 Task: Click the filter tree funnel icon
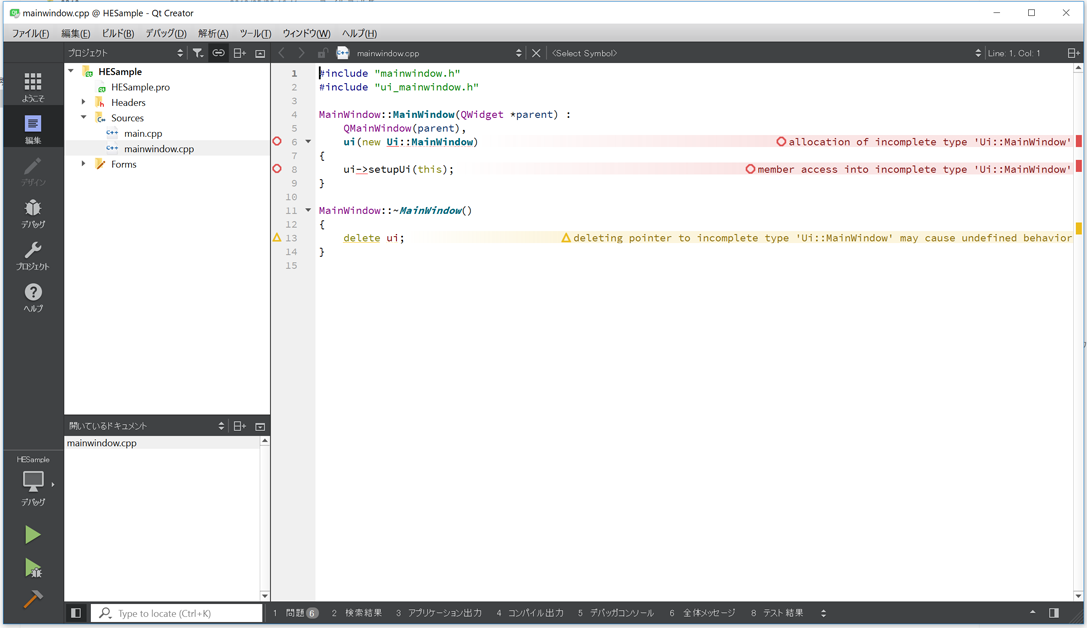[x=198, y=53]
